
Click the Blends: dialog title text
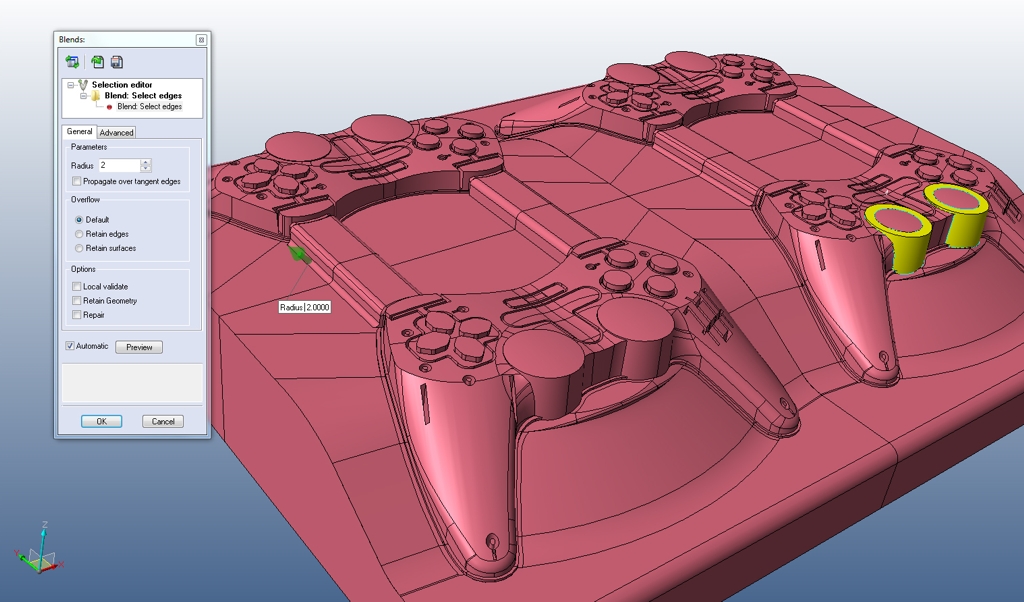pyautogui.click(x=72, y=40)
